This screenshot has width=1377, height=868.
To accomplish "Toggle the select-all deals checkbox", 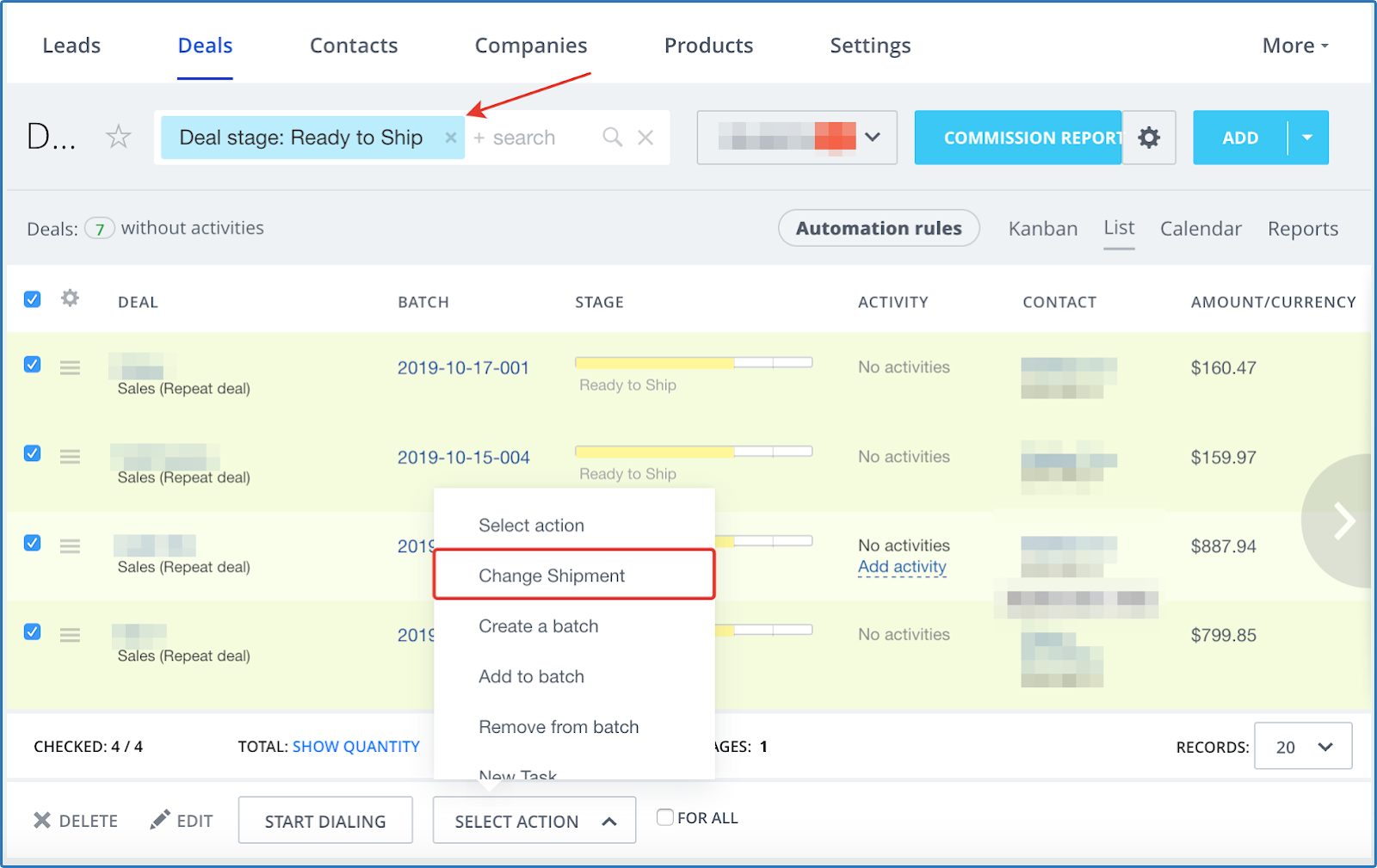I will 33,299.
